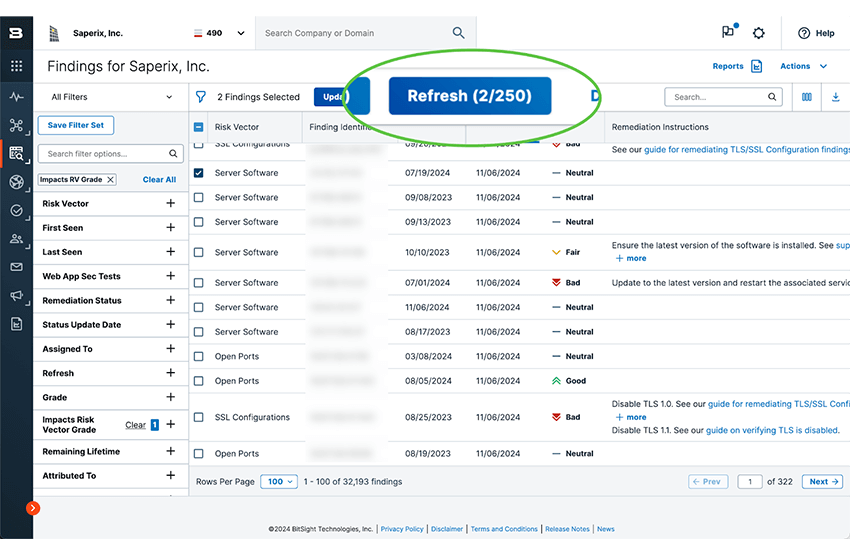
Task: Open the apps grid menu icon
Action: click(16, 66)
